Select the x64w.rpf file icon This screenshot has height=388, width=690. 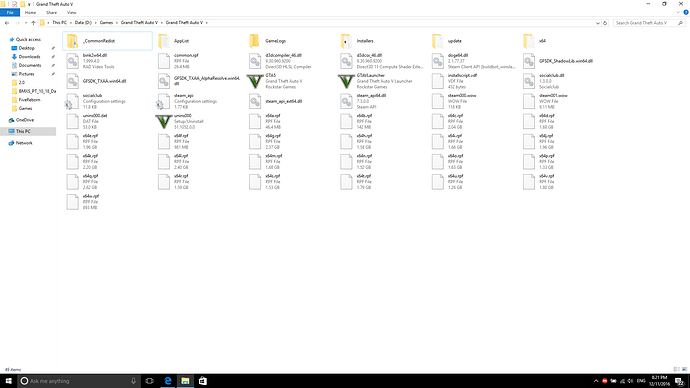pyautogui.click(x=73, y=202)
